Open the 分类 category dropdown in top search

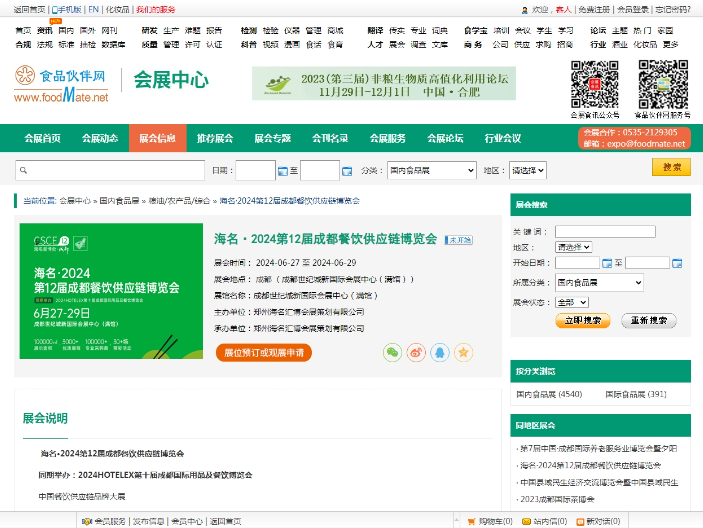click(431, 170)
